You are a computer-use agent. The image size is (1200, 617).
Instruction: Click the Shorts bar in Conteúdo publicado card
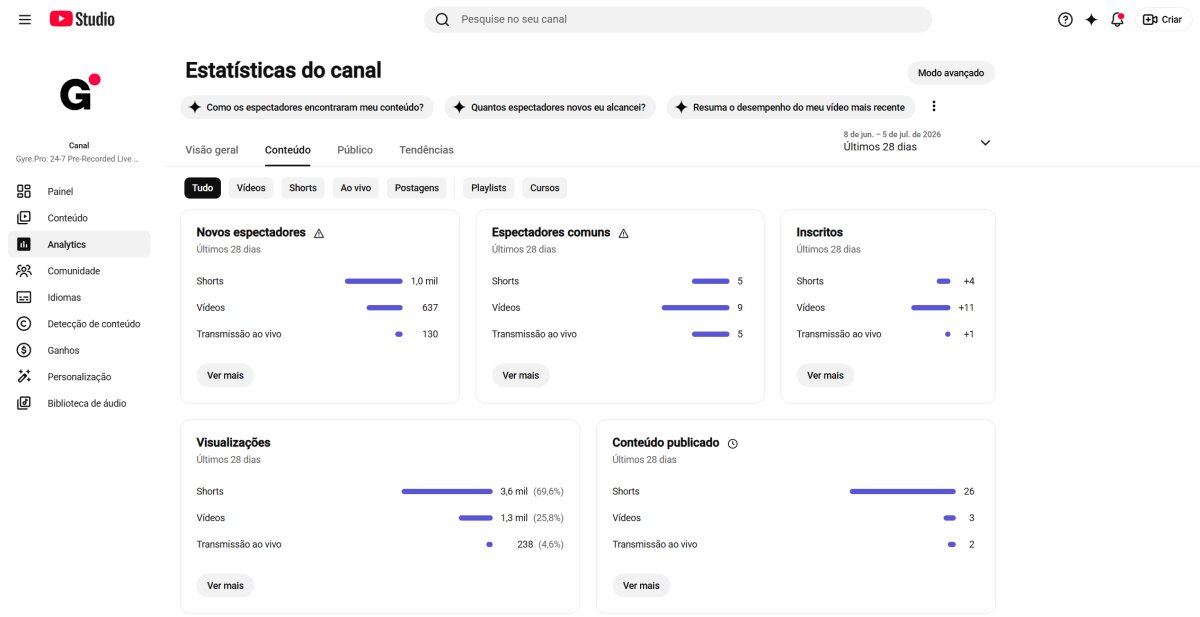(x=903, y=491)
